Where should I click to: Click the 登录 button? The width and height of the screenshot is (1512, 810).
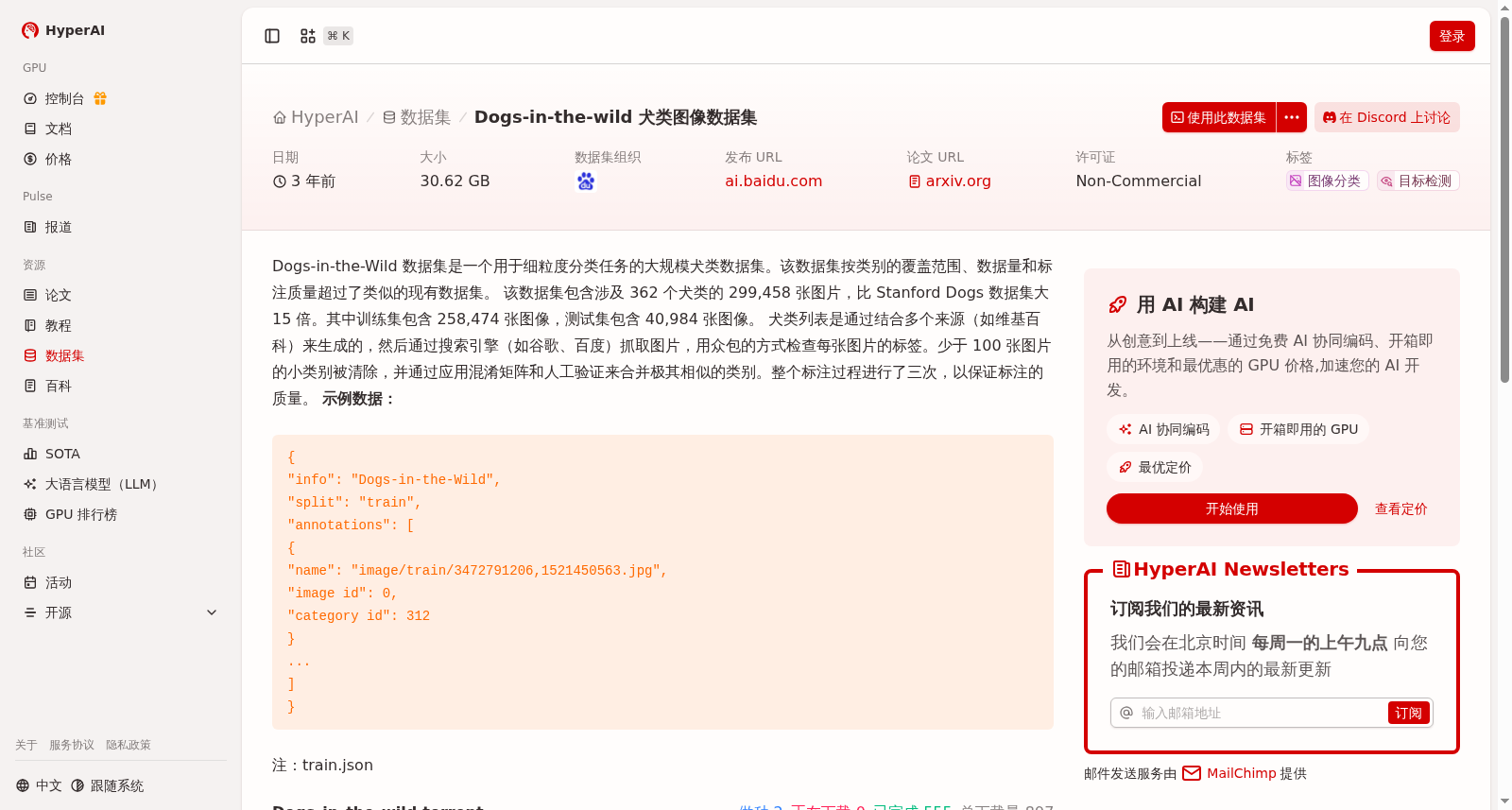coord(1452,36)
